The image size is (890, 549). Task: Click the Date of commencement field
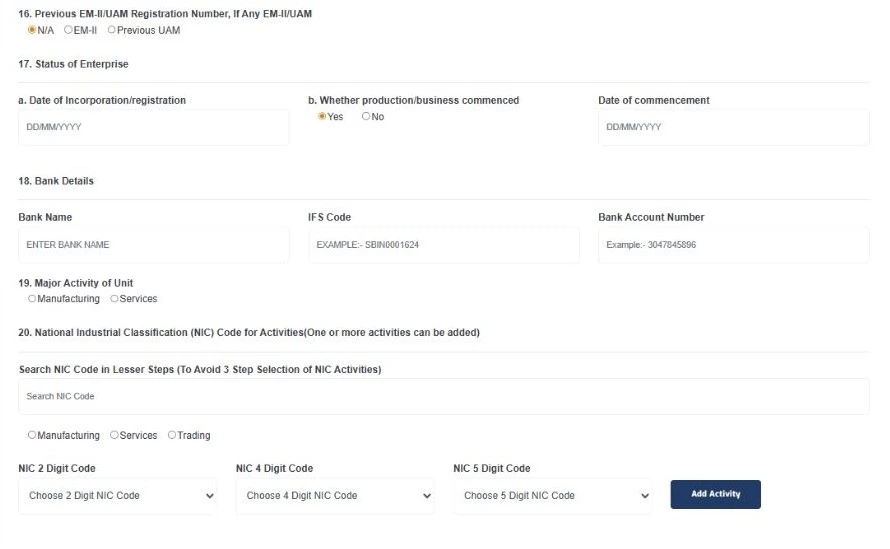click(733, 128)
